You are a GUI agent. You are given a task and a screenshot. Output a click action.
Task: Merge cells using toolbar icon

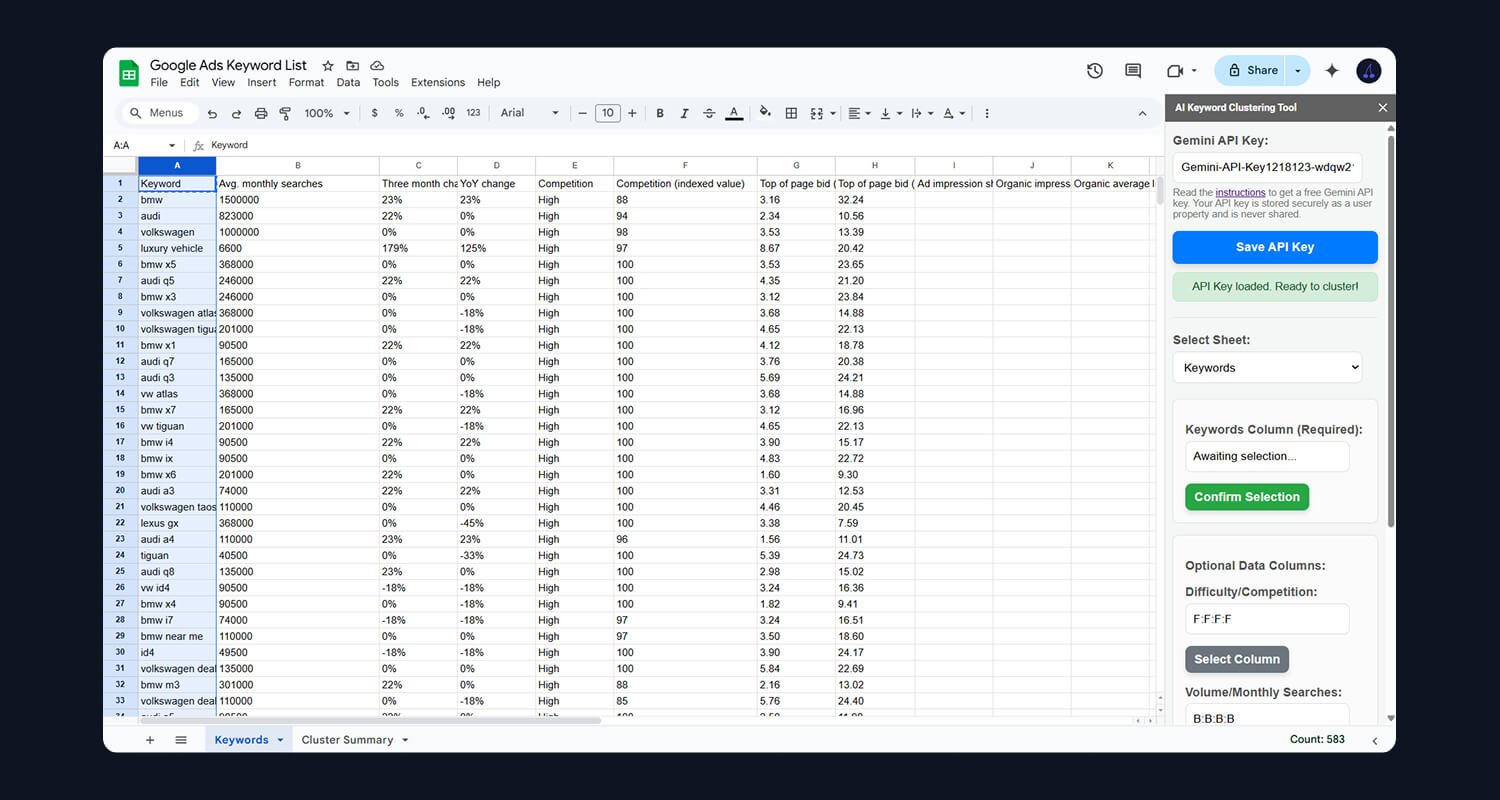[817, 113]
